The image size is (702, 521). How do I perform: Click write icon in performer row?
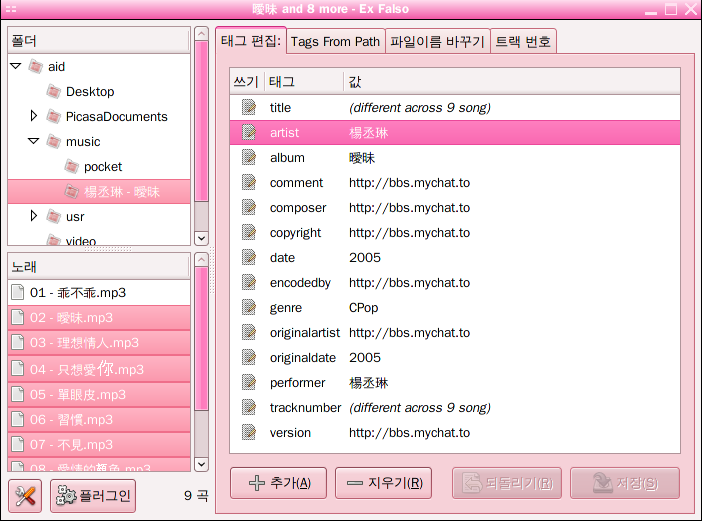[248, 383]
